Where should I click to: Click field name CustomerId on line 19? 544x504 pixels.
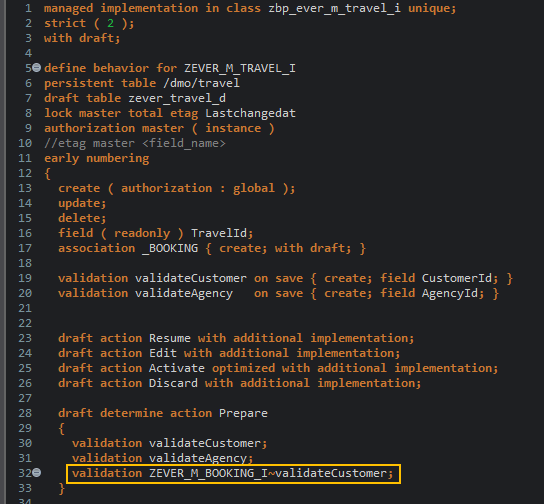coord(457,278)
